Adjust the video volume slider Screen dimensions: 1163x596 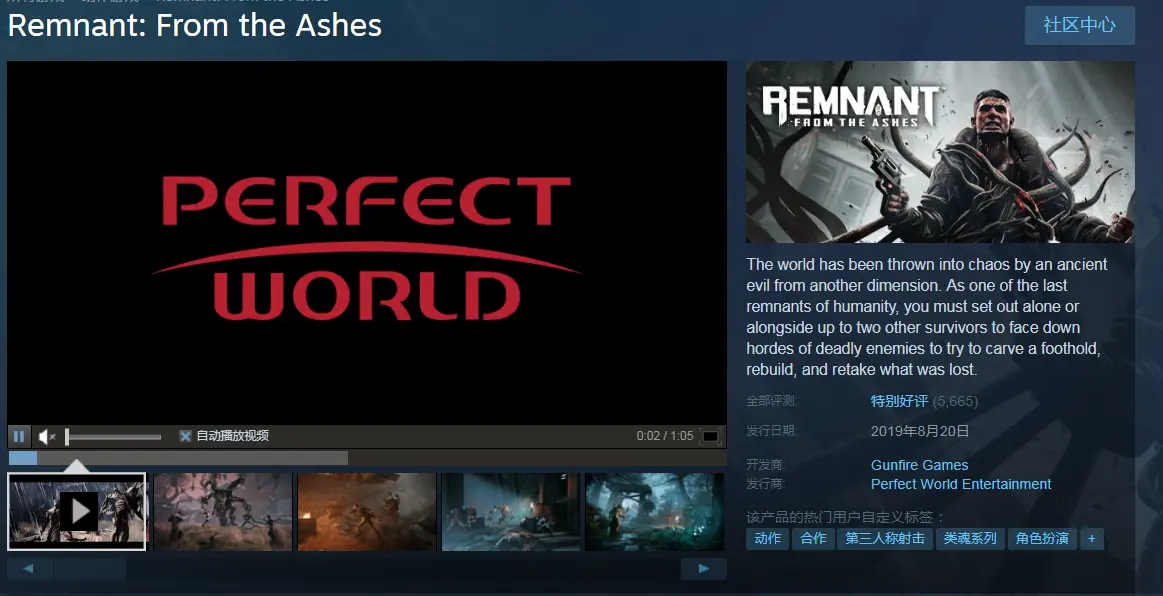[113, 437]
